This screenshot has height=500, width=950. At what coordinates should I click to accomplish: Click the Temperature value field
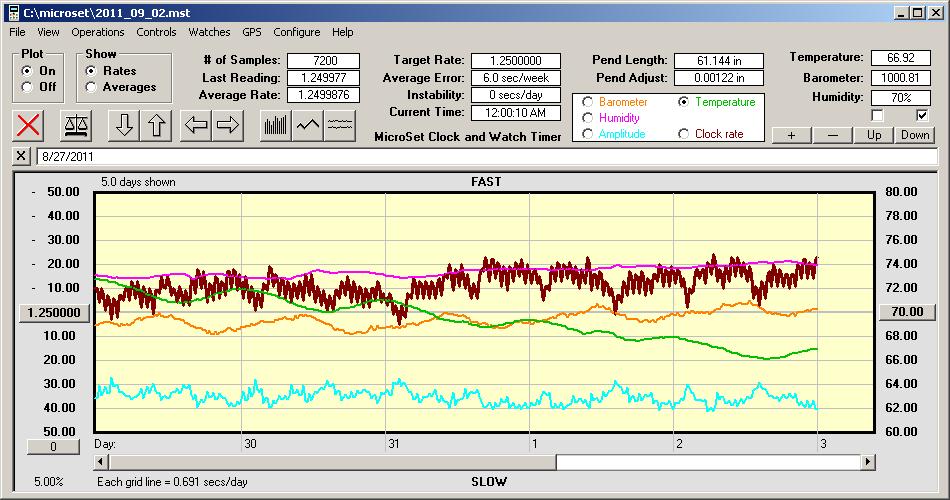click(x=900, y=58)
